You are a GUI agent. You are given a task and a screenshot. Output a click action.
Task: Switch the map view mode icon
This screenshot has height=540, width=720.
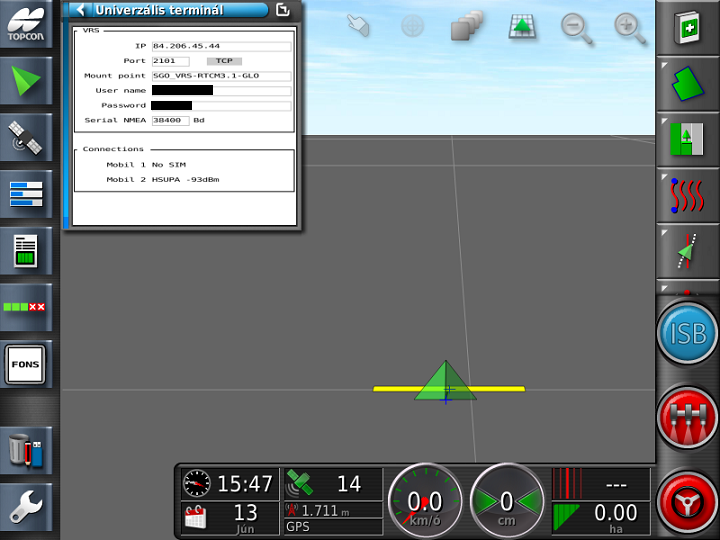pos(521,27)
